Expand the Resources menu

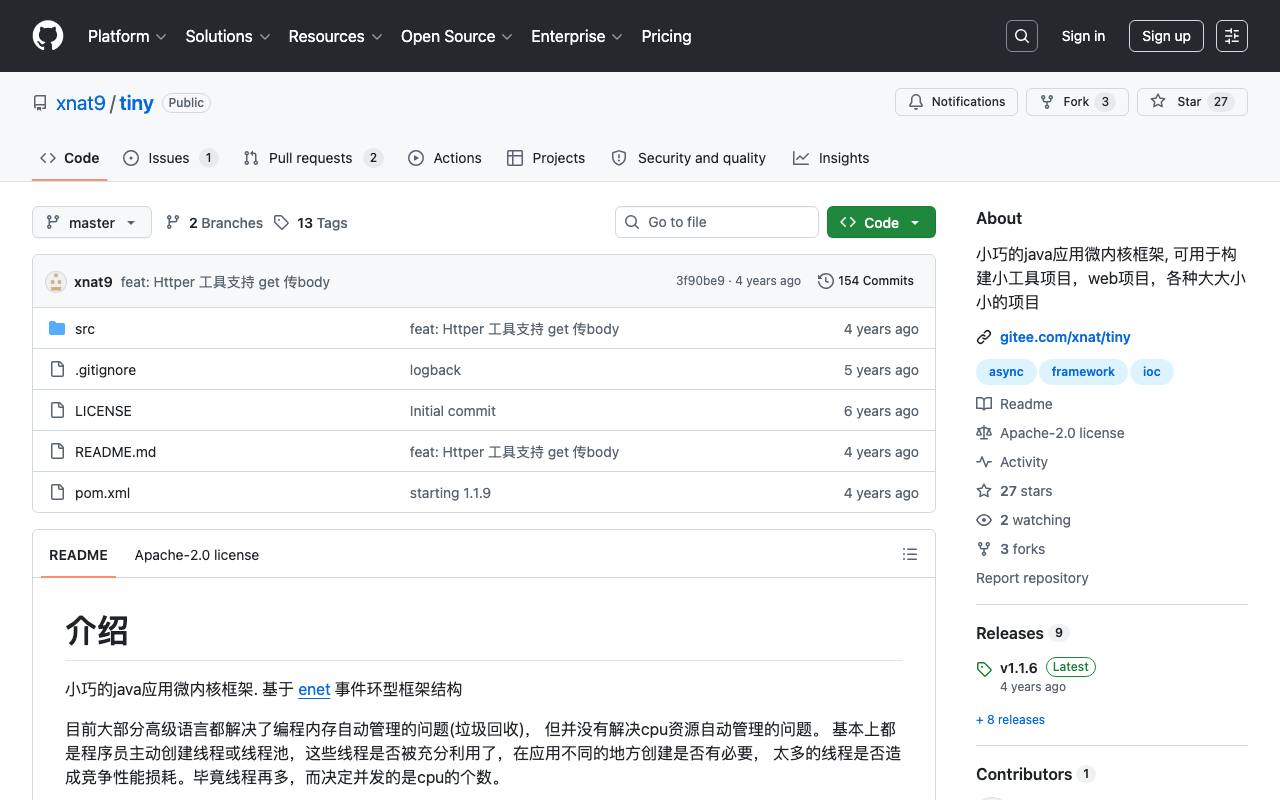pos(335,36)
